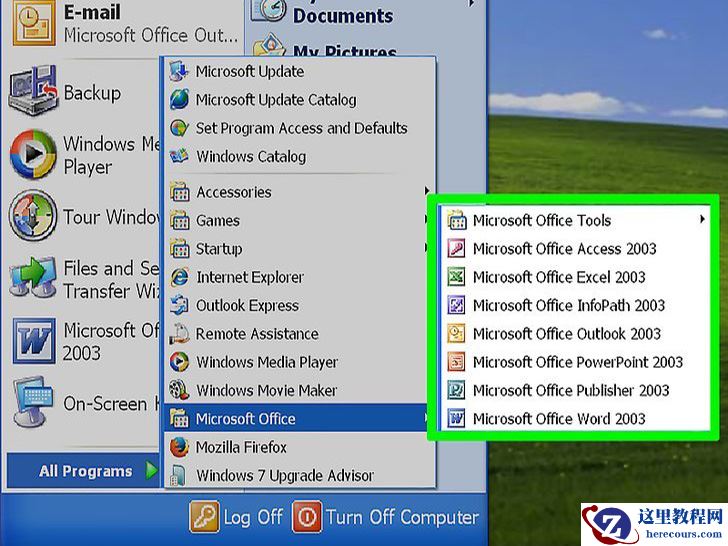The height and width of the screenshot is (546, 728).
Task: Click the "Windows Catalog" text
Action: (x=251, y=156)
